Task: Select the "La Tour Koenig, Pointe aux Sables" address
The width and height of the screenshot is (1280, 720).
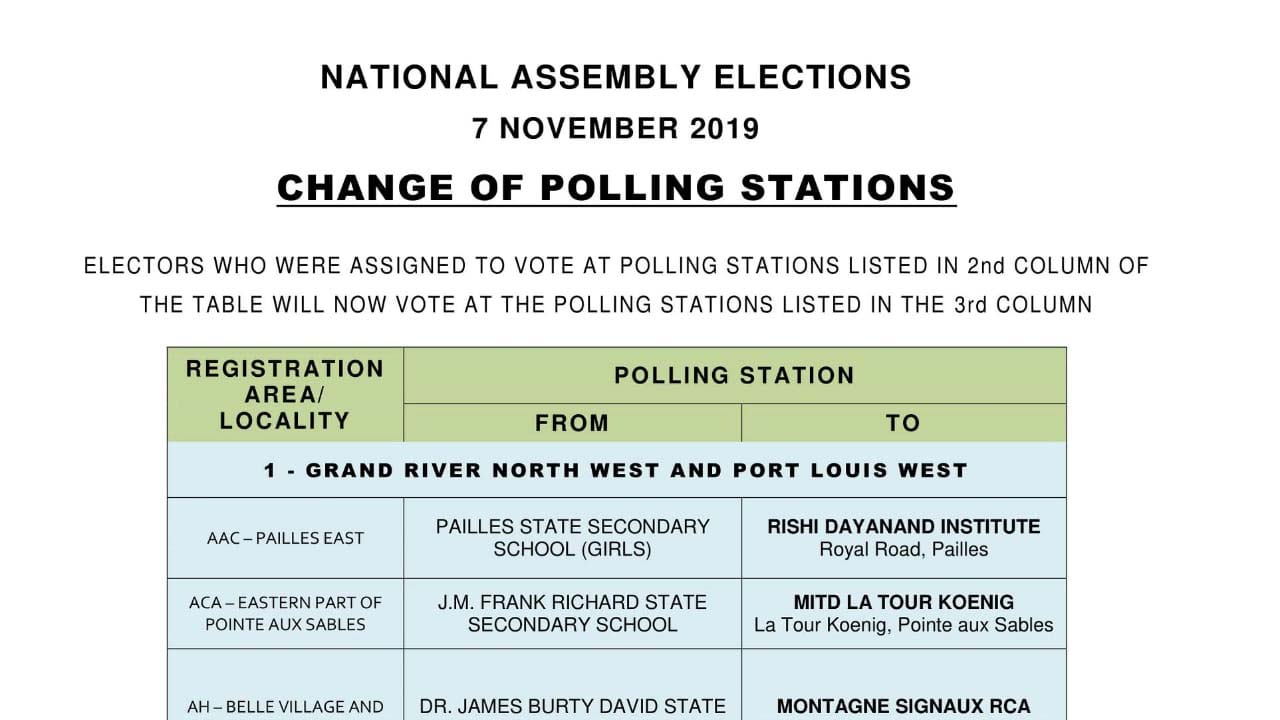Action: coord(903,626)
